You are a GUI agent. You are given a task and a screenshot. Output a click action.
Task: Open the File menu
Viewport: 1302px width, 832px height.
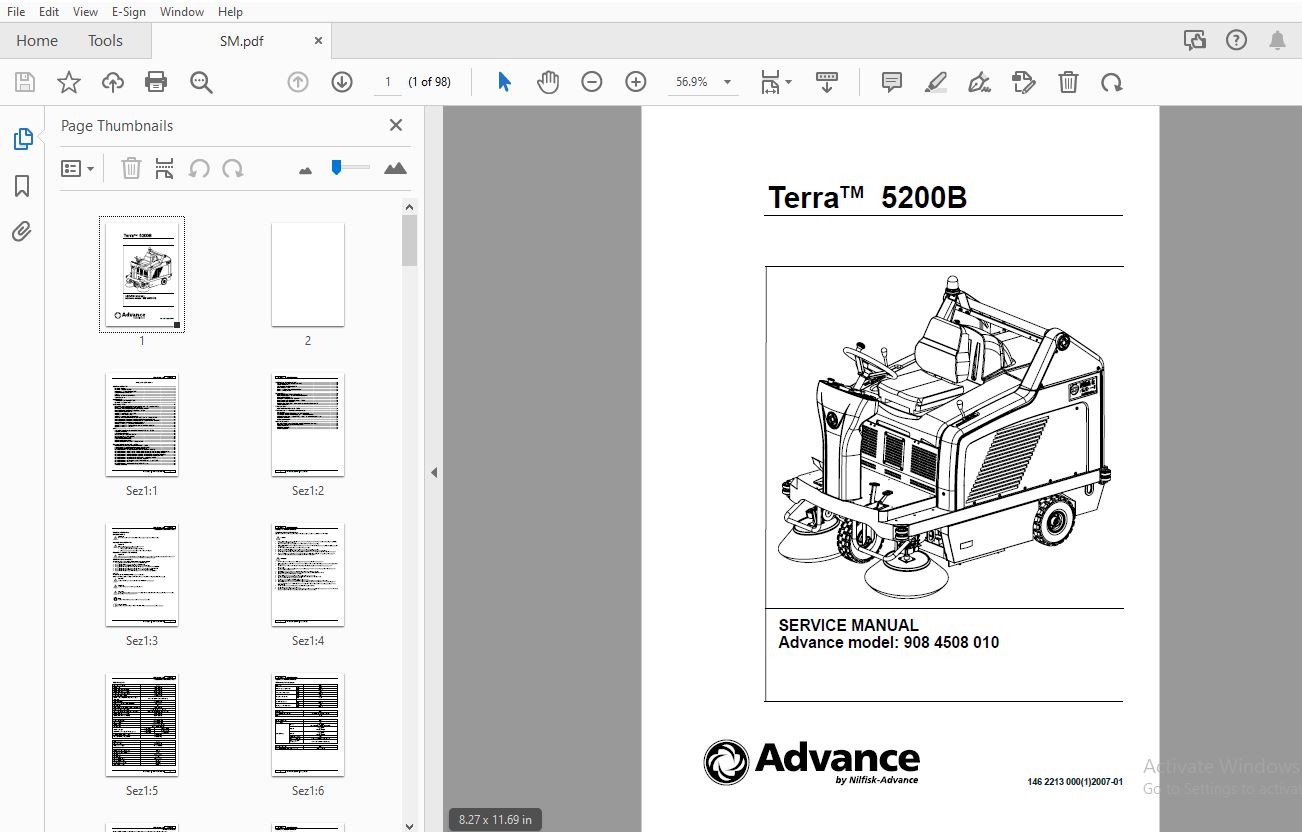(x=16, y=11)
